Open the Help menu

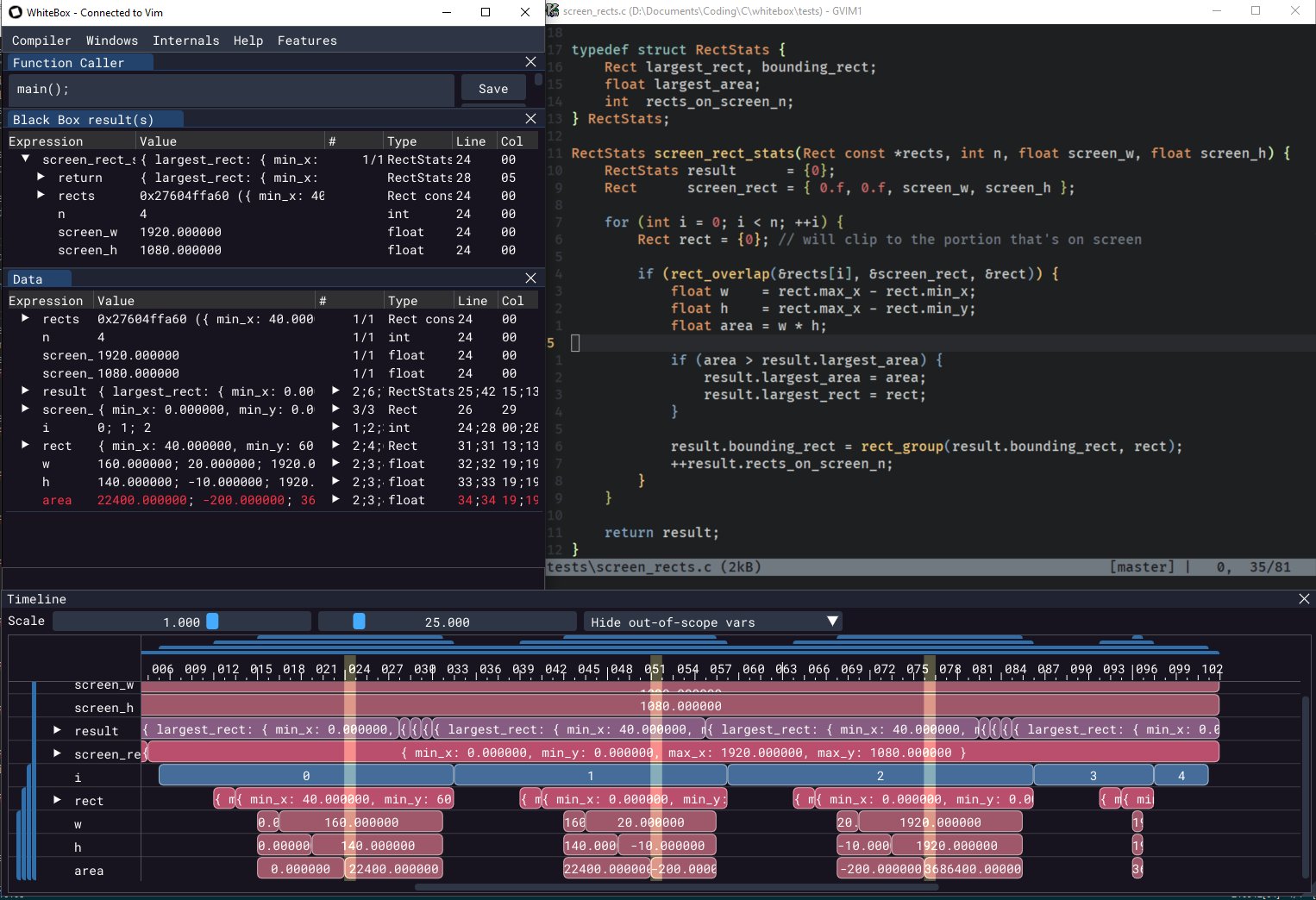click(x=248, y=41)
